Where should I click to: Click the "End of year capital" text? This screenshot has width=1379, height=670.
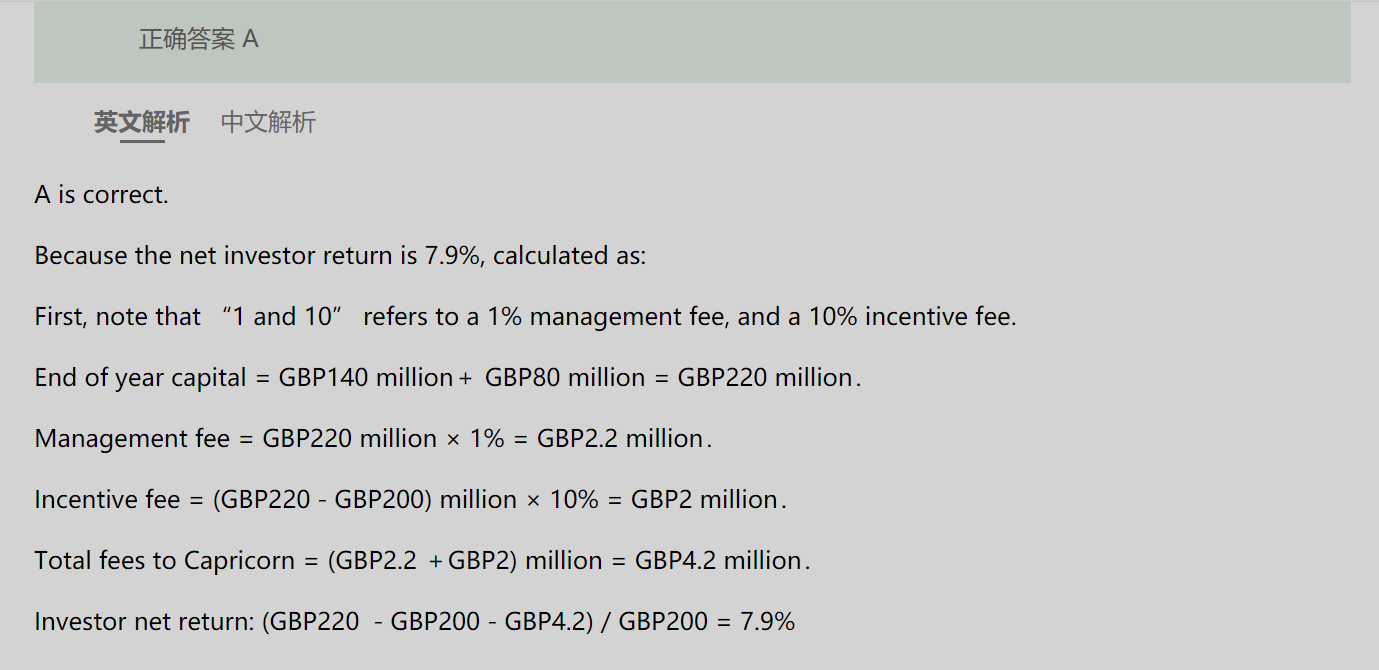(x=140, y=377)
